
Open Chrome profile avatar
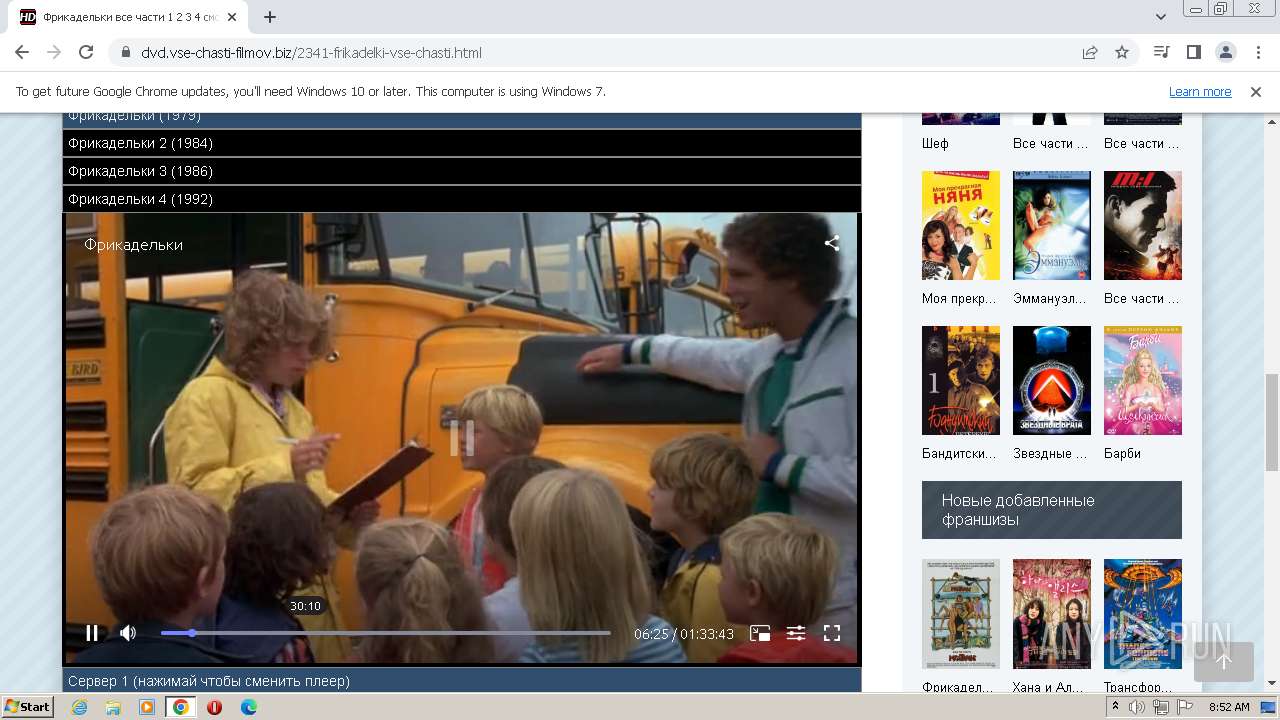1225,52
